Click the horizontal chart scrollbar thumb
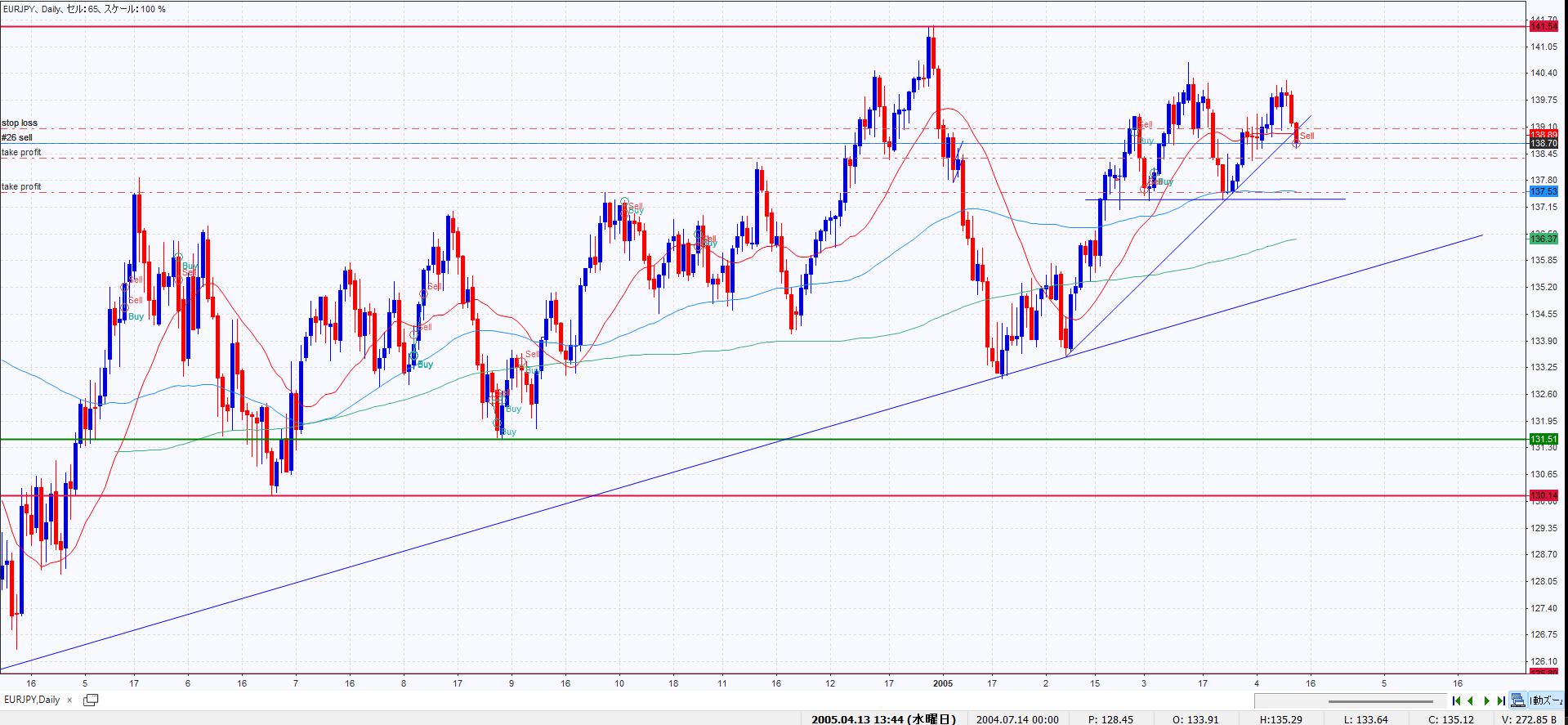Image resolution: width=1568 pixels, height=725 pixels. click(1380, 701)
